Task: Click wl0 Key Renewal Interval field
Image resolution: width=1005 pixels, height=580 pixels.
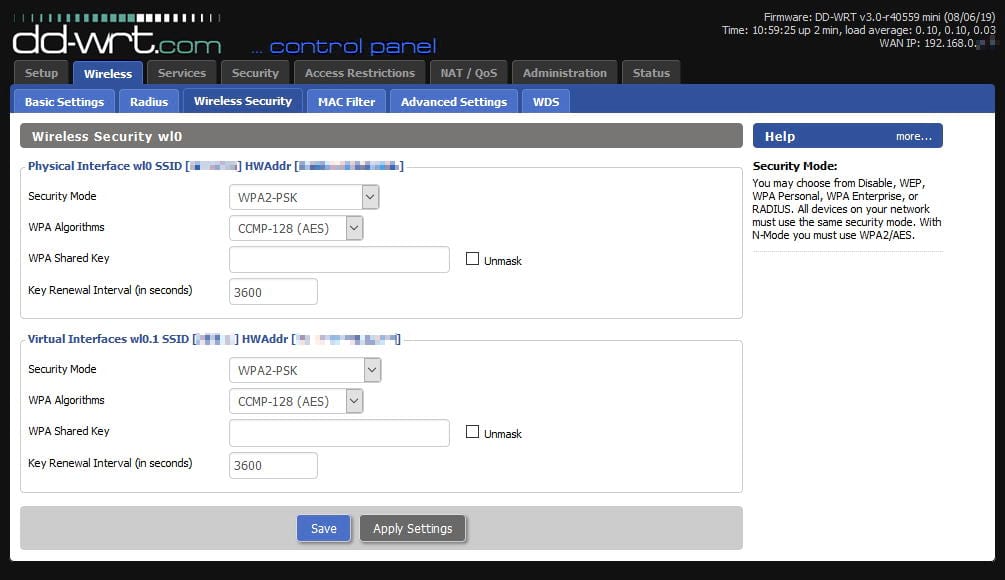Action: tap(273, 292)
